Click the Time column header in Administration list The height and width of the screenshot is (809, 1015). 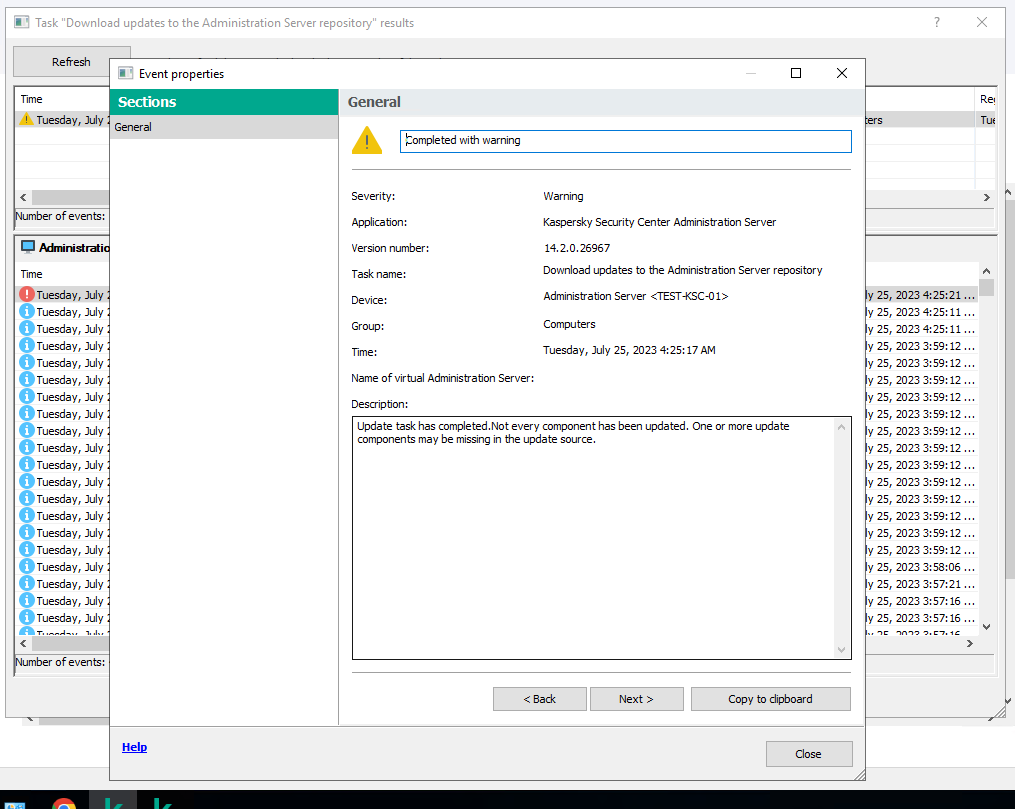(x=32, y=274)
